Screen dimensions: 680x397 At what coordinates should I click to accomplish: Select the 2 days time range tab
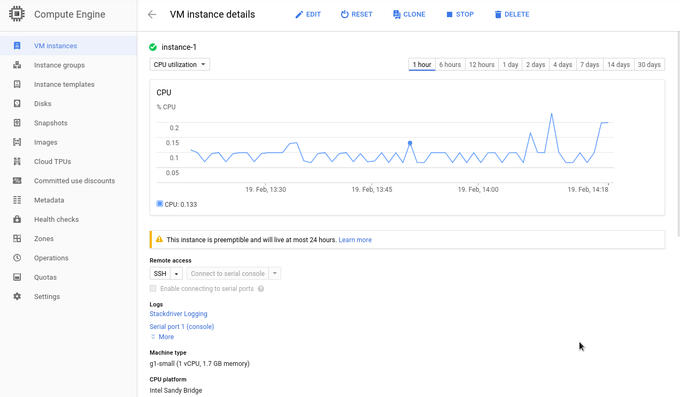(536, 64)
